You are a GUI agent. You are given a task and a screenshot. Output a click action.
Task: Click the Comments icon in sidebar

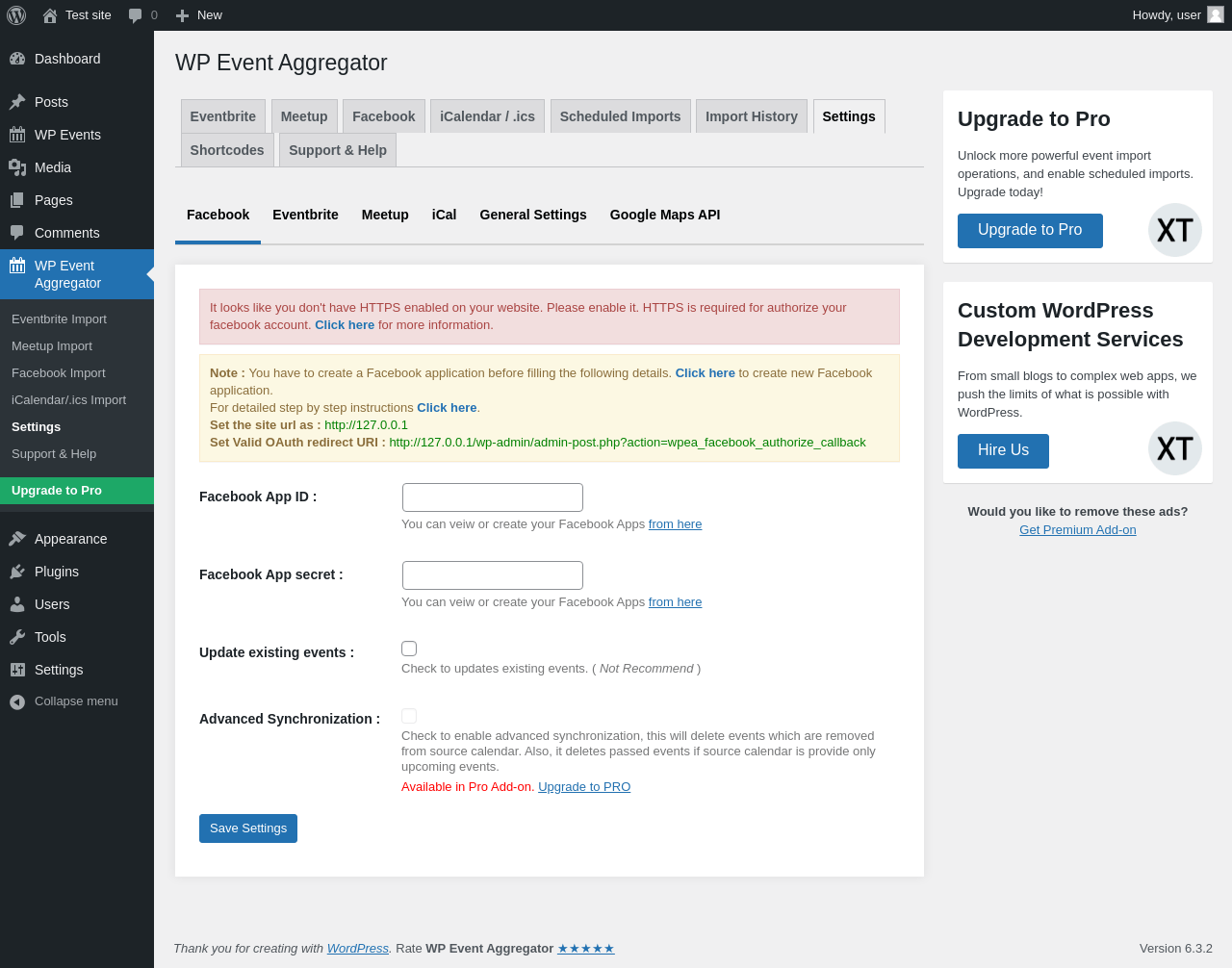[17, 233]
